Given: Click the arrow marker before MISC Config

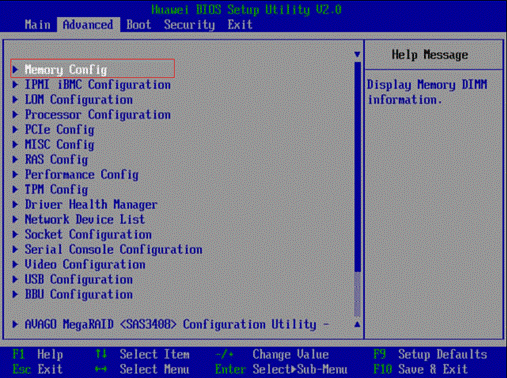Looking at the screenshot, I should point(15,144).
